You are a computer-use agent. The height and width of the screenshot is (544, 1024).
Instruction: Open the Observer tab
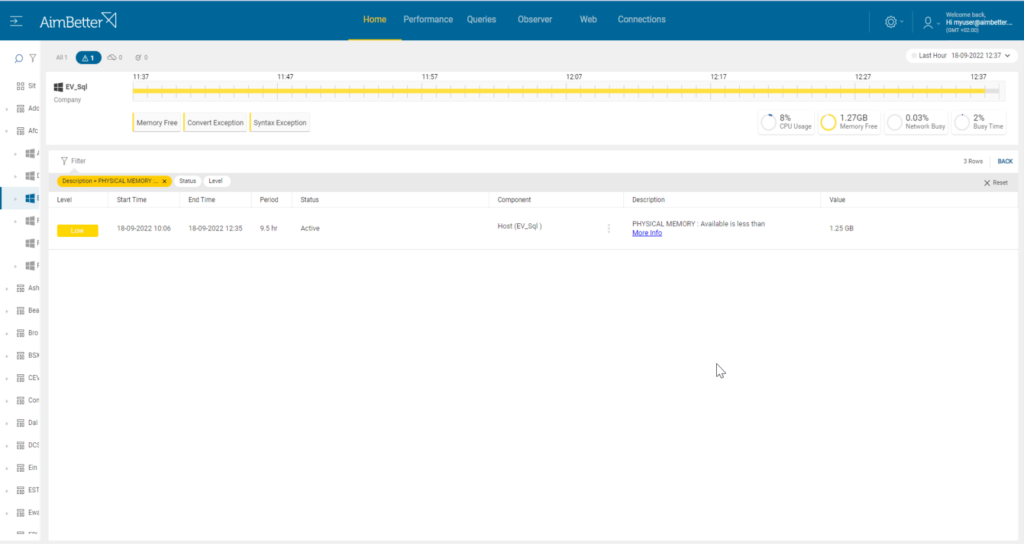pyautogui.click(x=535, y=20)
